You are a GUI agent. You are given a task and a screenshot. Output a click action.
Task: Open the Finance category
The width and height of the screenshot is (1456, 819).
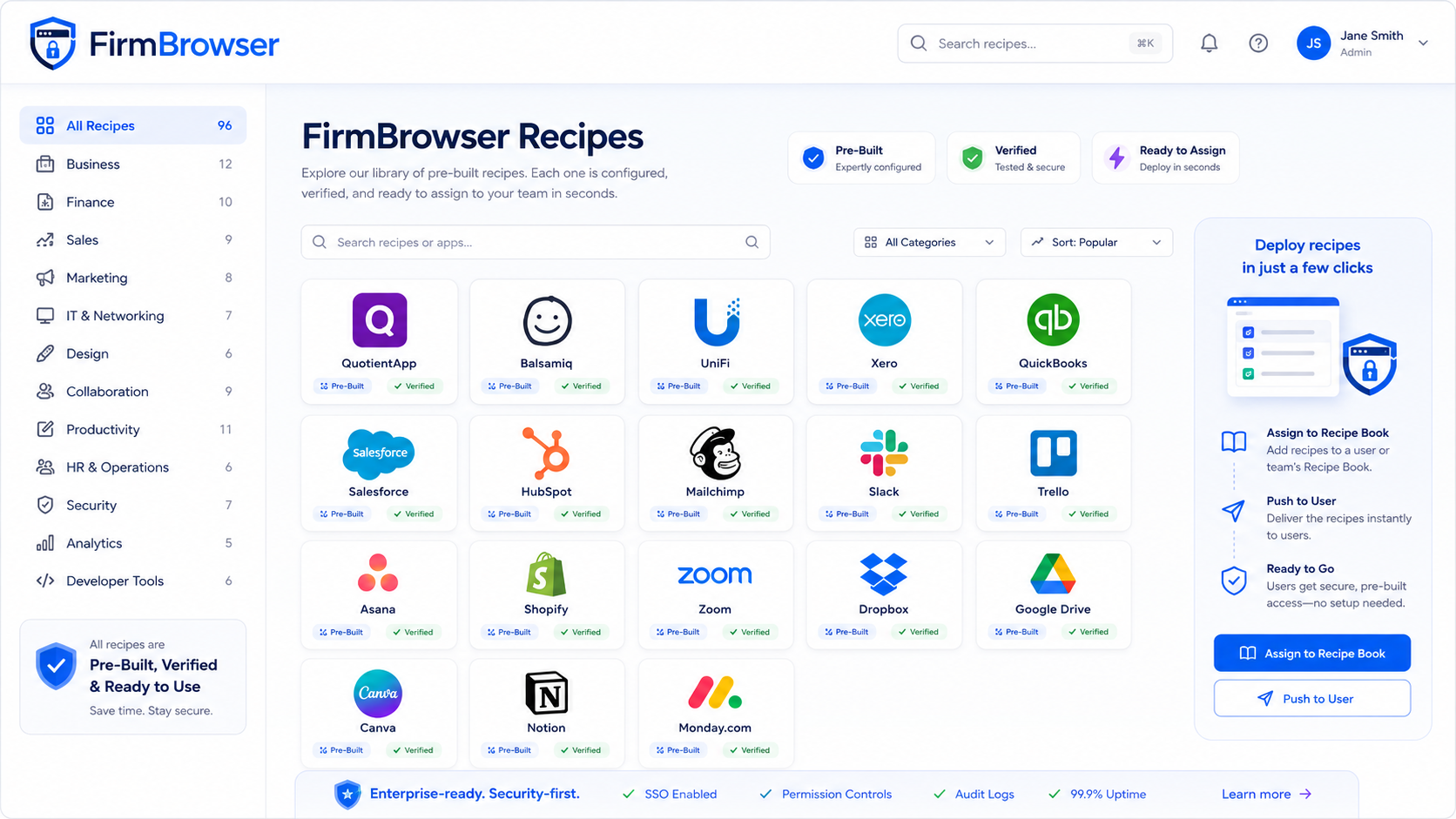(133, 202)
